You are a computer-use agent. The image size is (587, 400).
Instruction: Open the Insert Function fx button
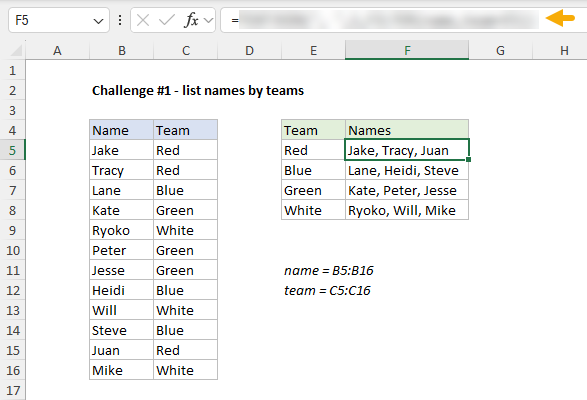(x=191, y=20)
